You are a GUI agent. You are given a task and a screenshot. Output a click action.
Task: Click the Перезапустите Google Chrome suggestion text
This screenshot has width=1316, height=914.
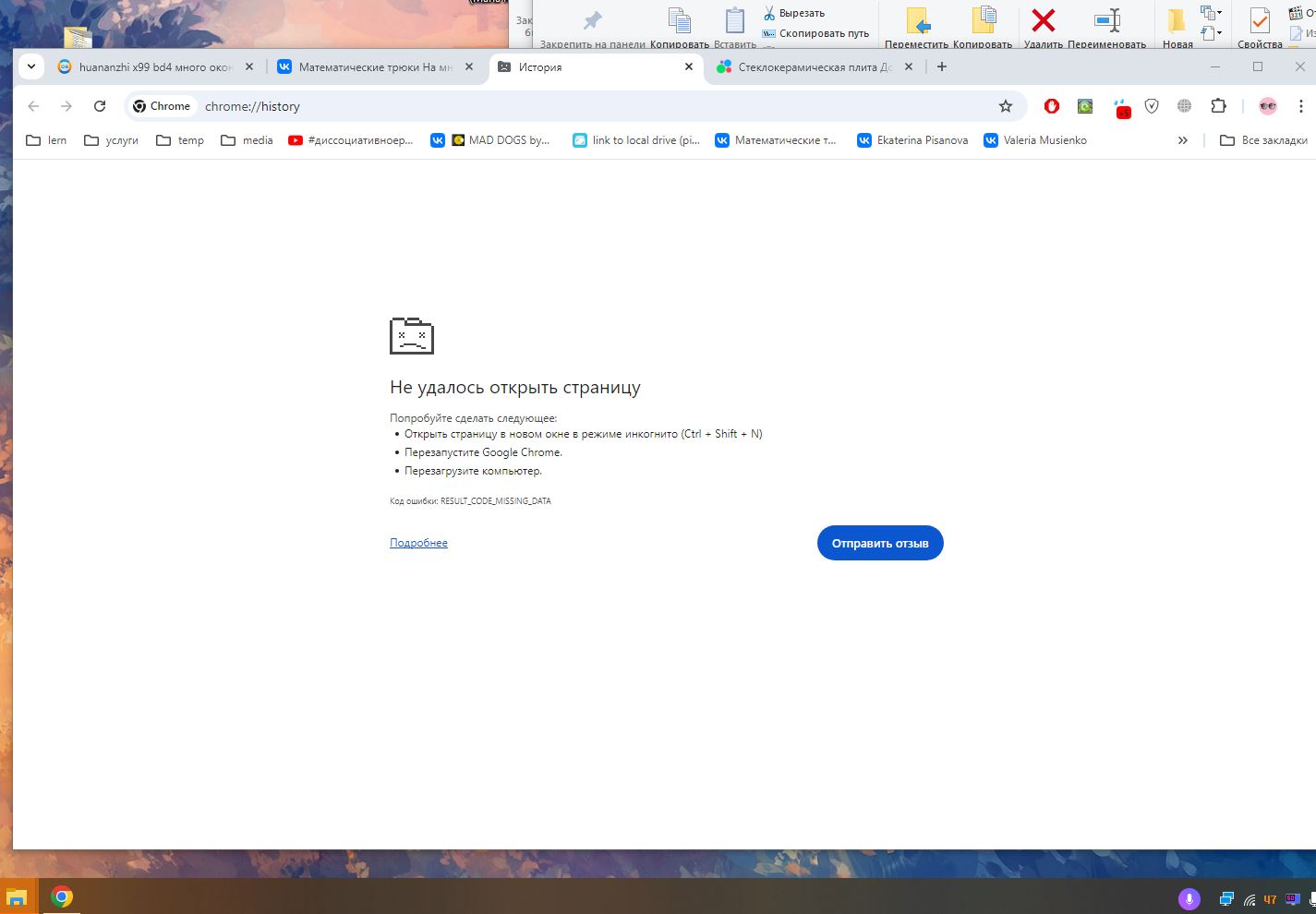click(x=483, y=452)
